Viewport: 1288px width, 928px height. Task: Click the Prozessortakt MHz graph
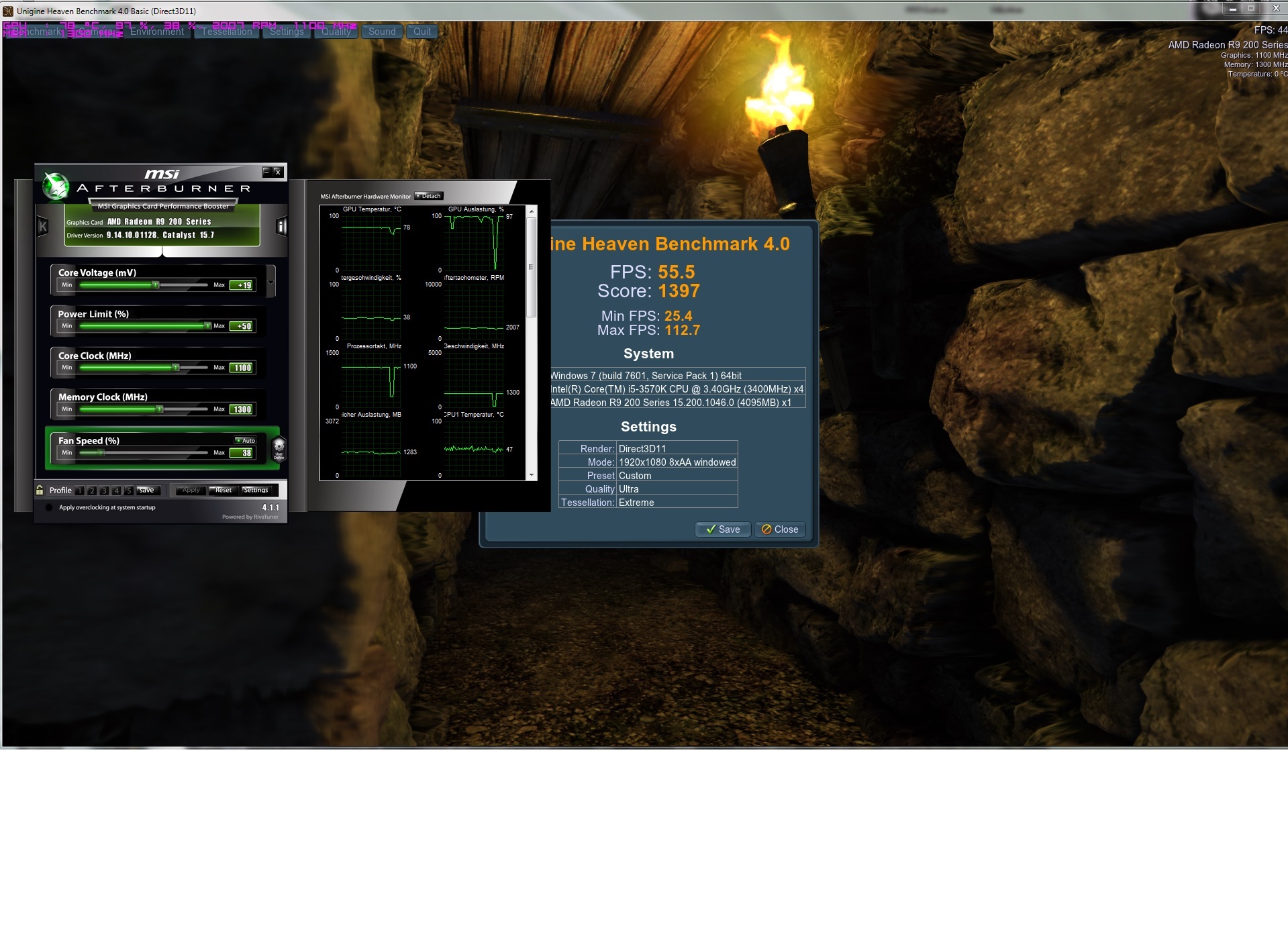371,379
